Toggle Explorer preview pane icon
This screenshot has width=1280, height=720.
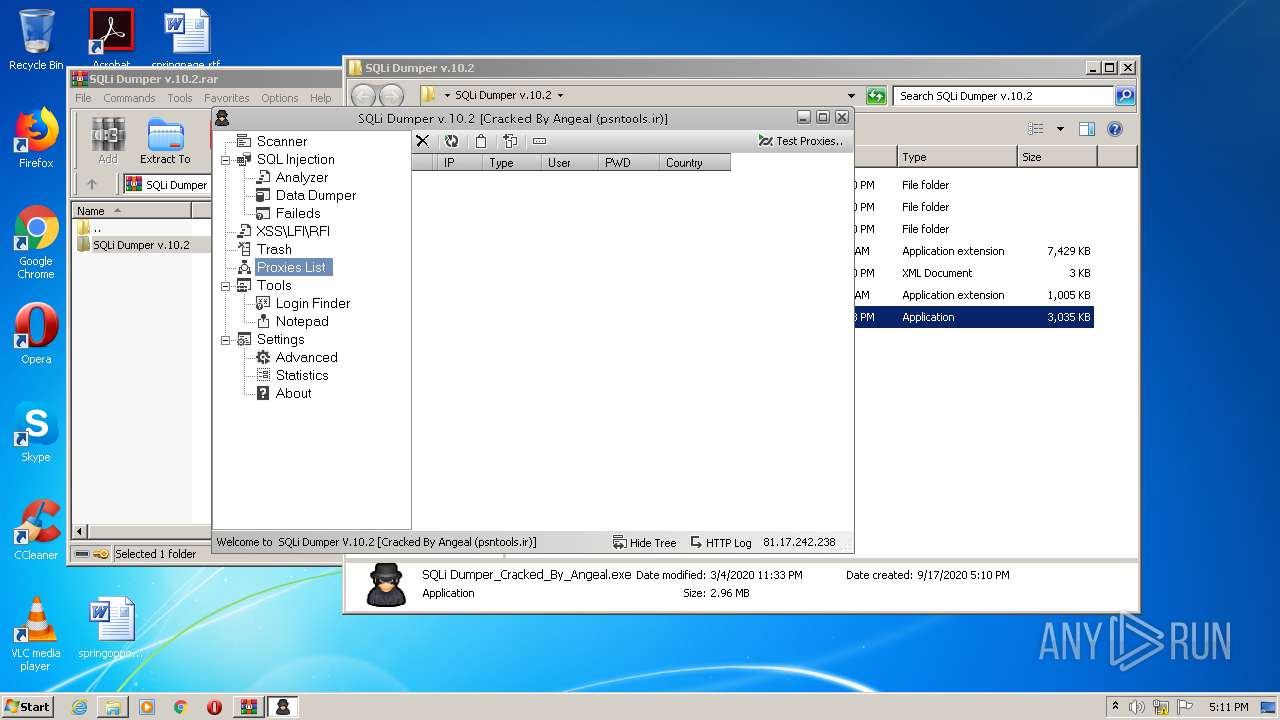click(x=1087, y=129)
